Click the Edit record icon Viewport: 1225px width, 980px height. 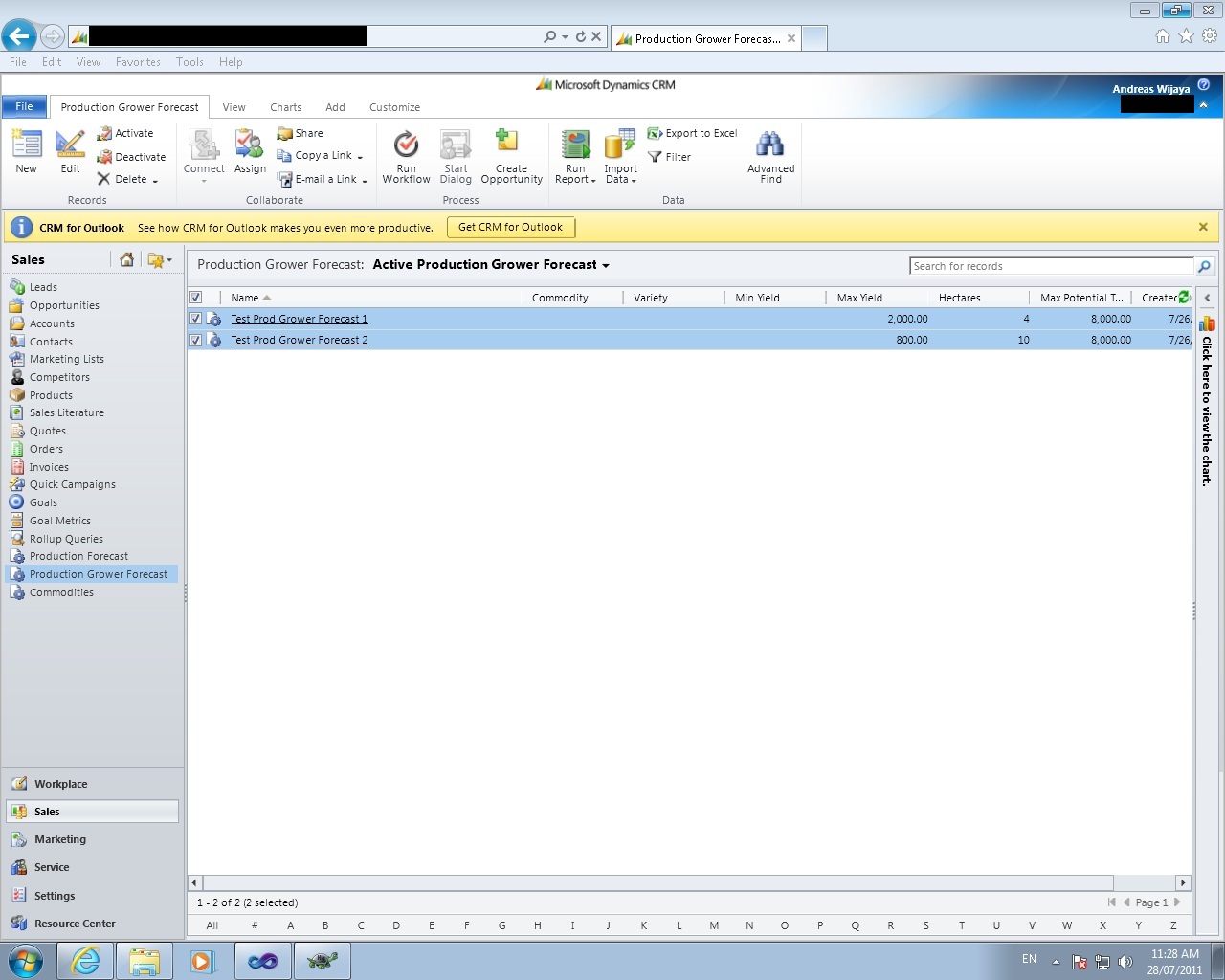pos(71,145)
